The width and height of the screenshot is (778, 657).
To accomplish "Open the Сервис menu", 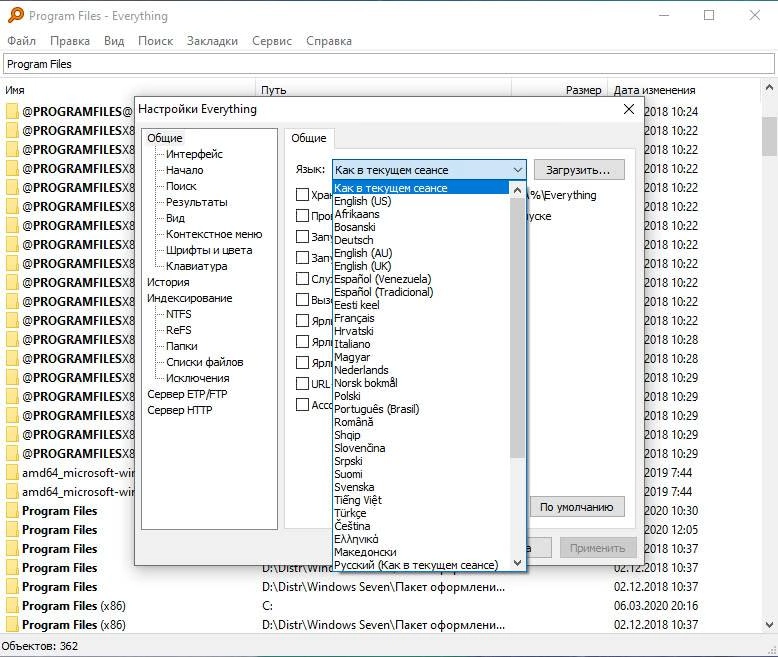I will click(x=272, y=41).
